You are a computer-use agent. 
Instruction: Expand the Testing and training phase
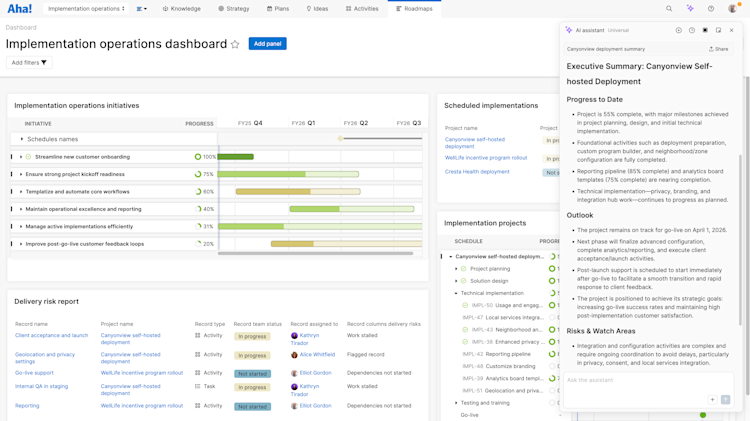[456, 403]
